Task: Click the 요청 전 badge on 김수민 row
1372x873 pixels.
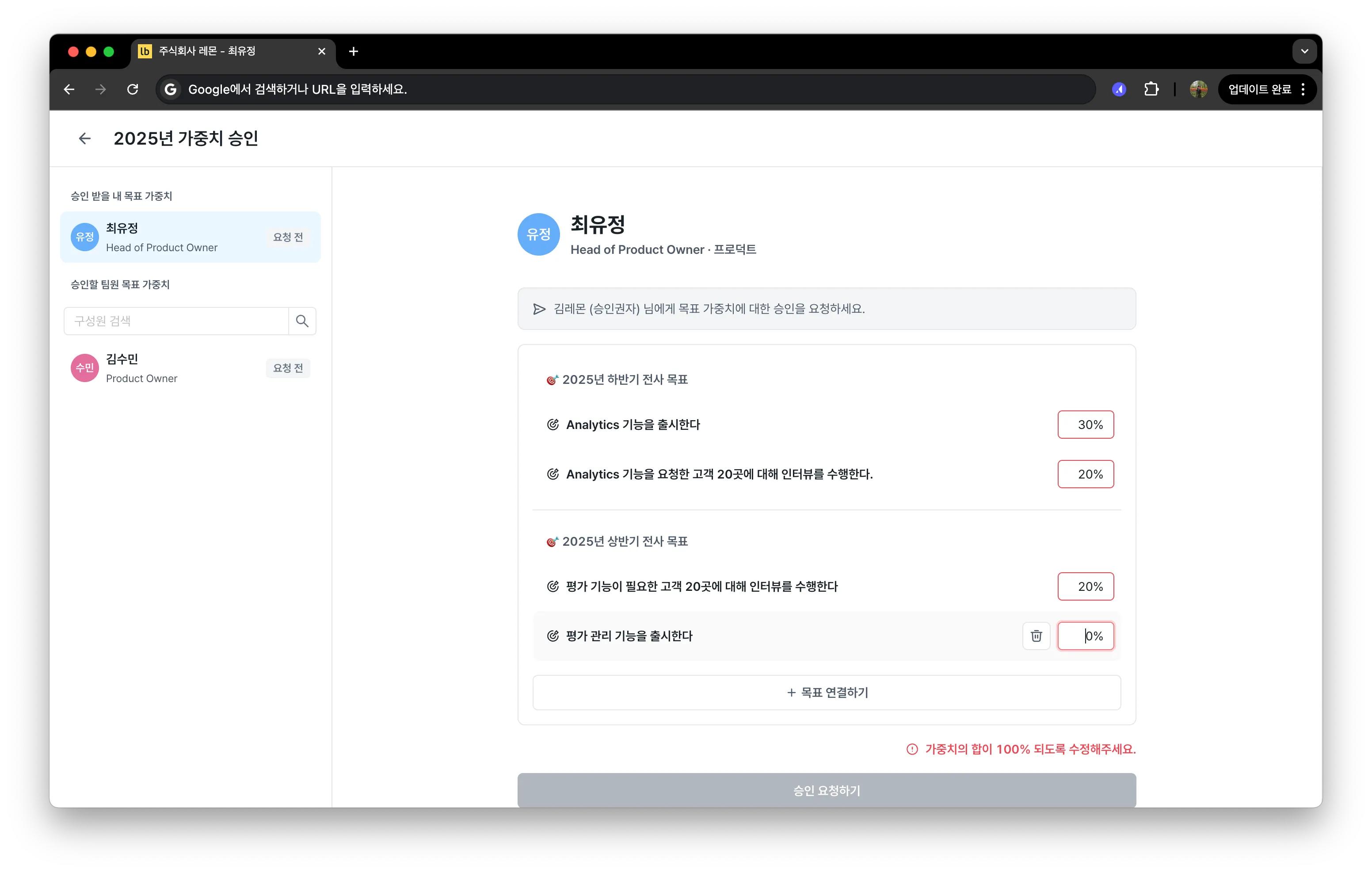Action: [x=288, y=368]
